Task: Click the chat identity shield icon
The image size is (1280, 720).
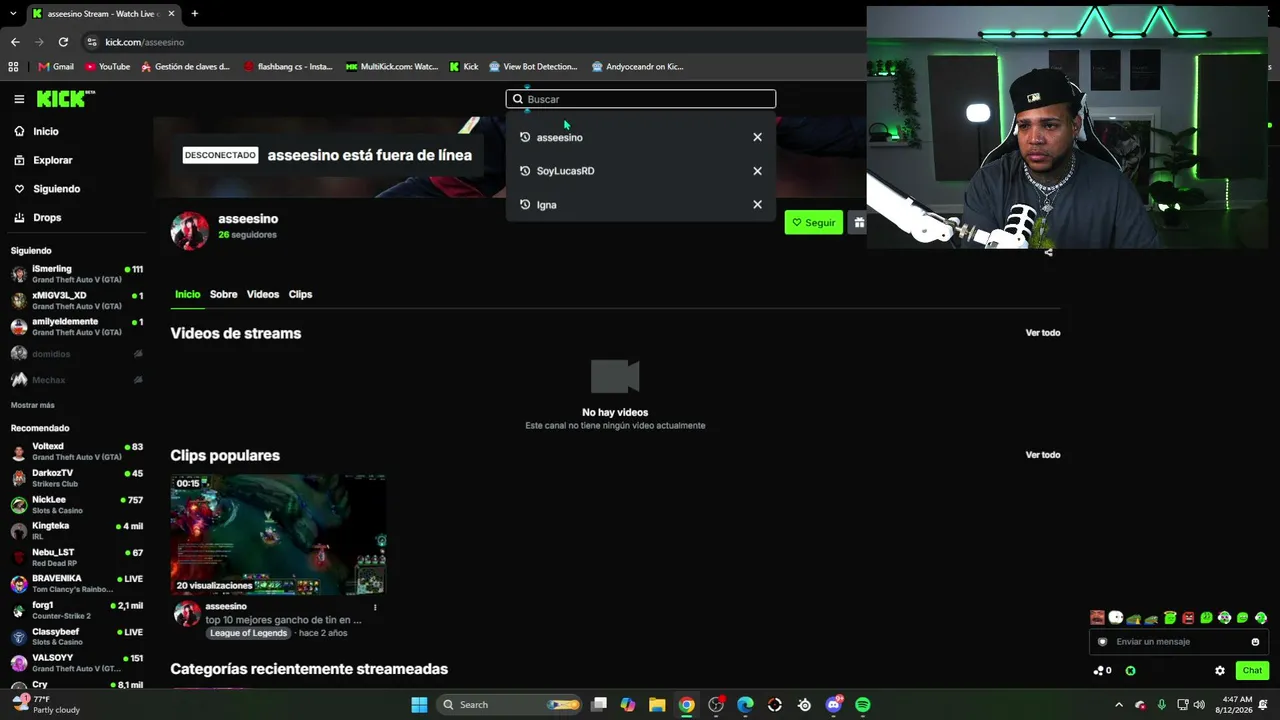Action: click(1103, 642)
